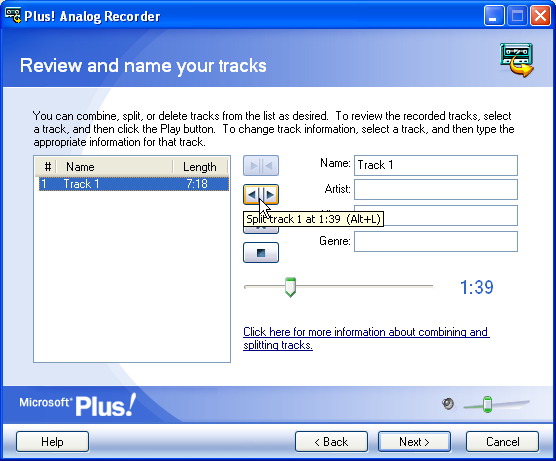Click the # column header
The height and width of the screenshot is (461, 556).
(x=47, y=167)
